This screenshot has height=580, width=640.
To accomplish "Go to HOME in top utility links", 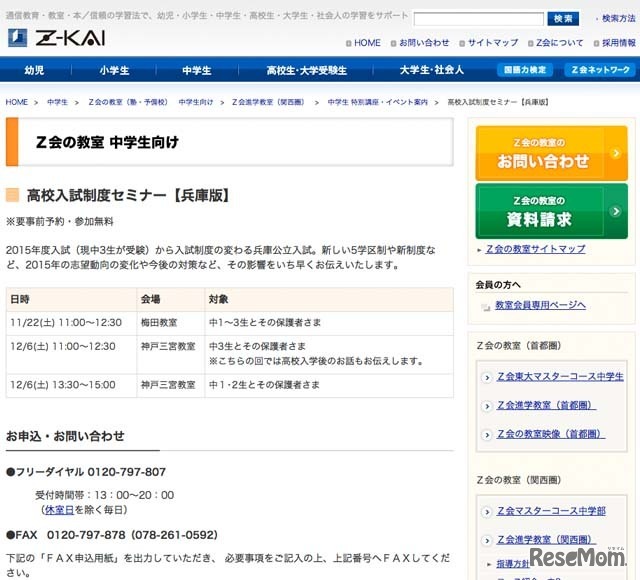I will point(367,43).
